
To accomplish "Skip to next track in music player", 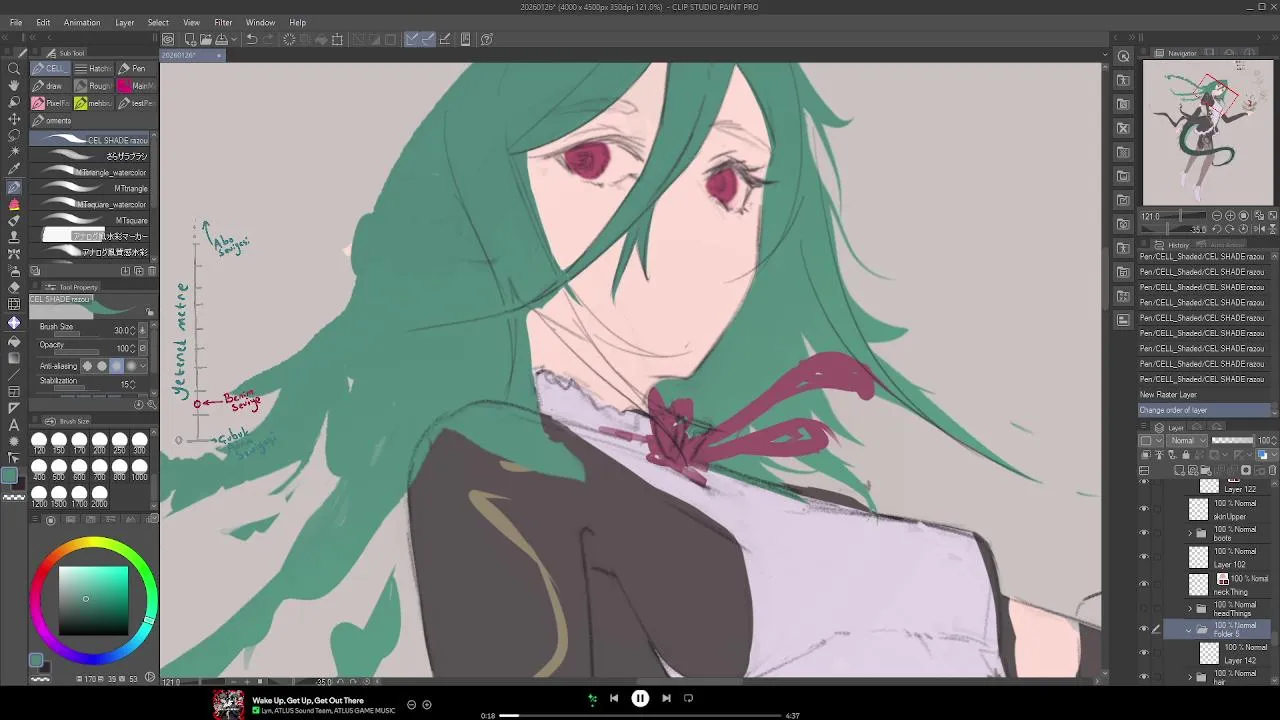I will (x=666, y=699).
